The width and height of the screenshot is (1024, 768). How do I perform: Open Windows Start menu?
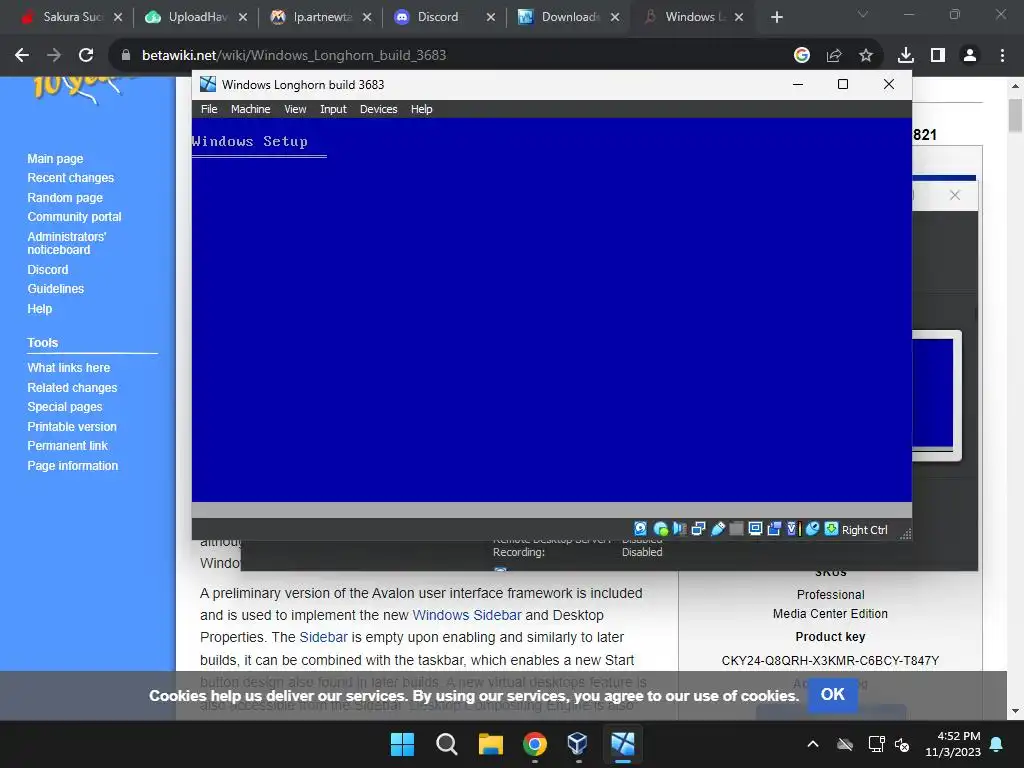click(x=402, y=744)
